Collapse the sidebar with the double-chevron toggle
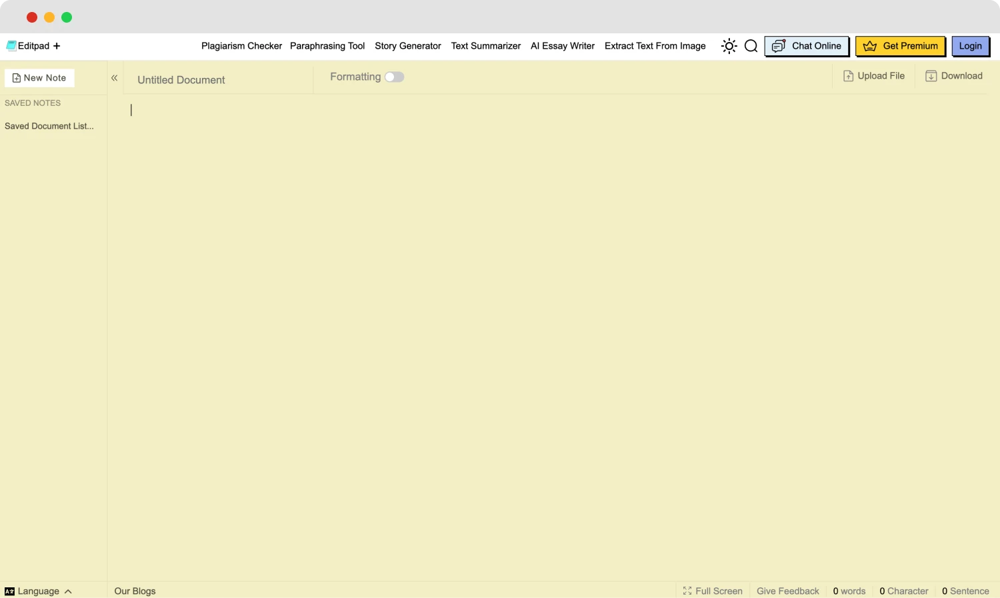Screen dimensions: 1000x598 (114, 76)
